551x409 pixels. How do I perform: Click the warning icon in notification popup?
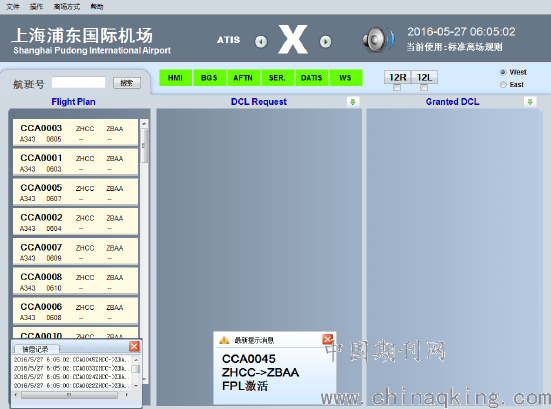pos(224,340)
